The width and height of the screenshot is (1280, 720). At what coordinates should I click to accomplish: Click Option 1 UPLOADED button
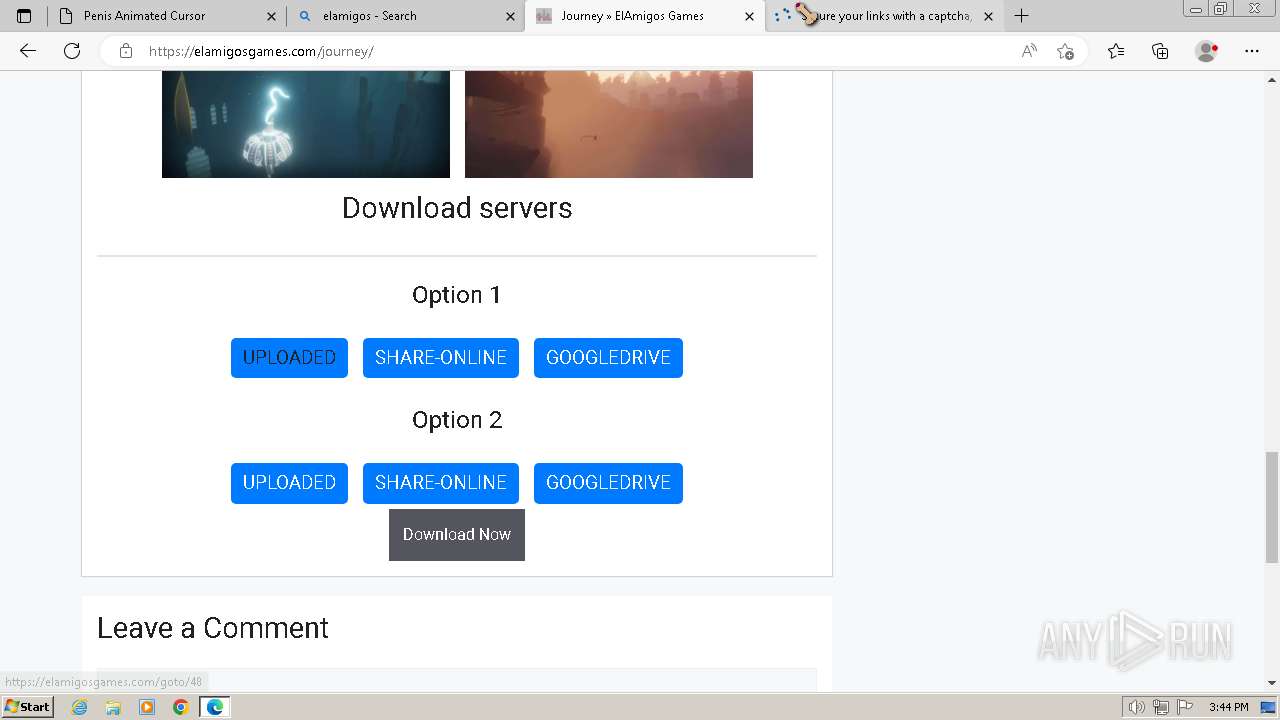point(289,358)
